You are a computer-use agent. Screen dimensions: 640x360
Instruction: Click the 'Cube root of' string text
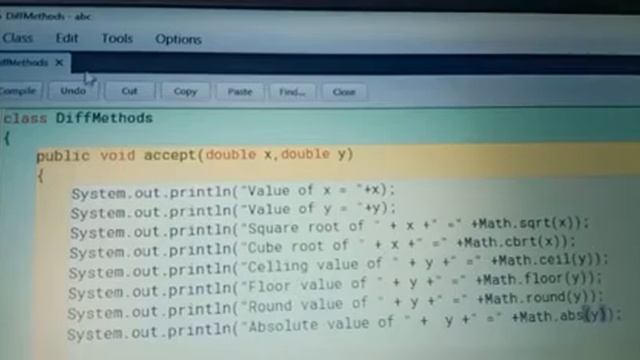(298, 247)
